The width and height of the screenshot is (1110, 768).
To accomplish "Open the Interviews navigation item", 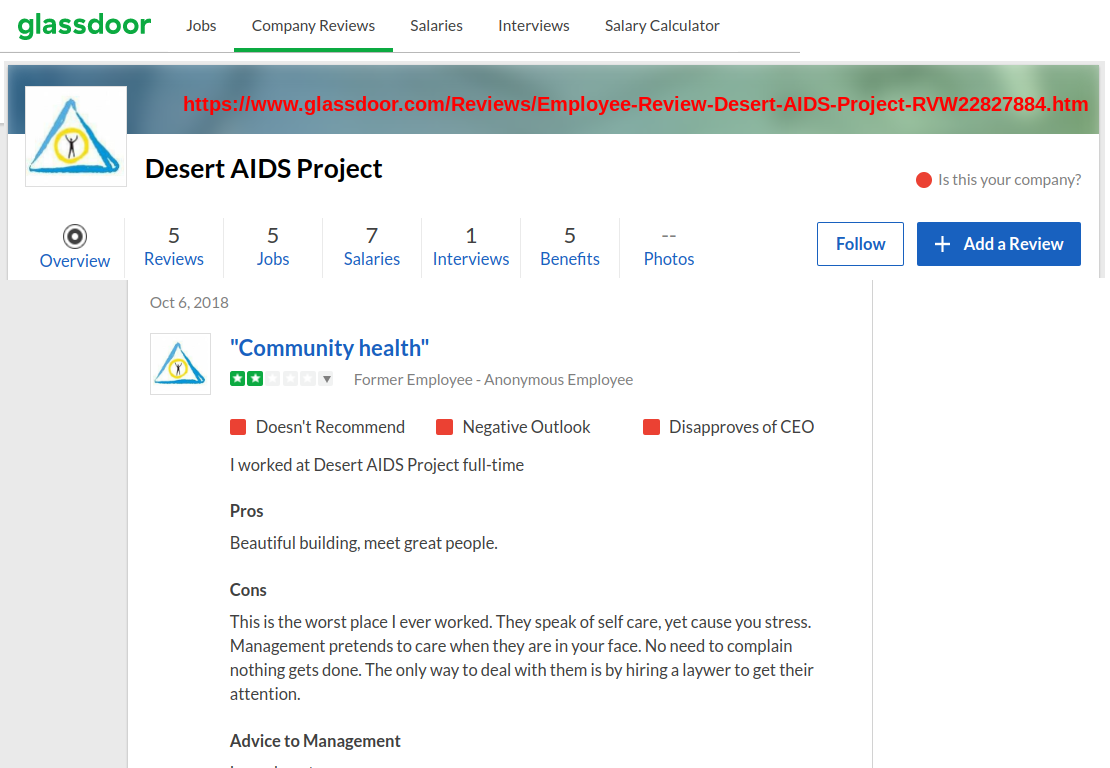I will [534, 25].
